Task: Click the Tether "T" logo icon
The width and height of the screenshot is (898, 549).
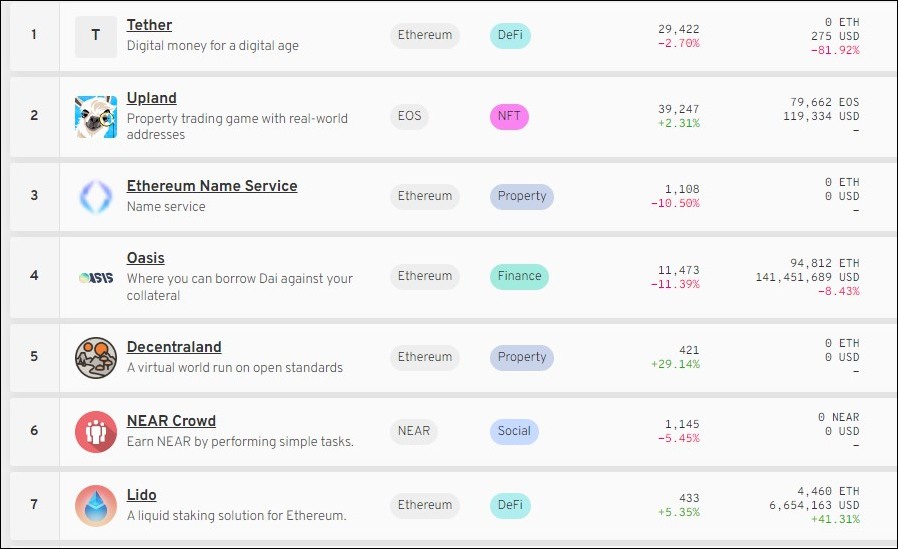Action: (96, 36)
